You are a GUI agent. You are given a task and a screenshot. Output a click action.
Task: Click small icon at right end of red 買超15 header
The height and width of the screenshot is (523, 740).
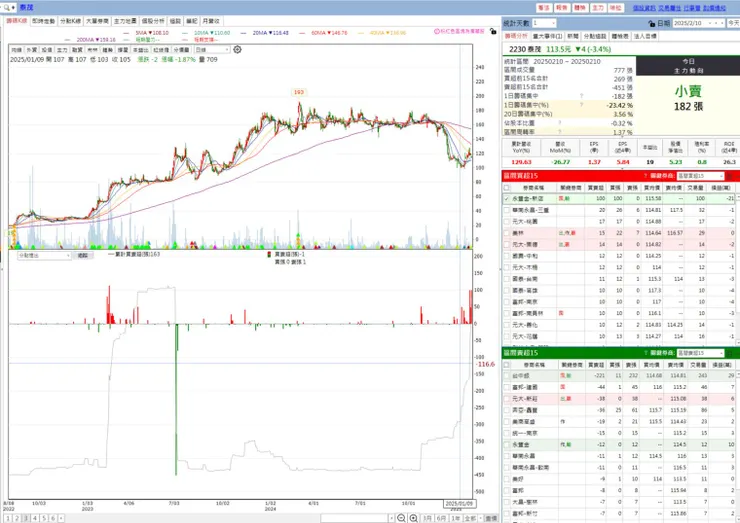coord(729,176)
